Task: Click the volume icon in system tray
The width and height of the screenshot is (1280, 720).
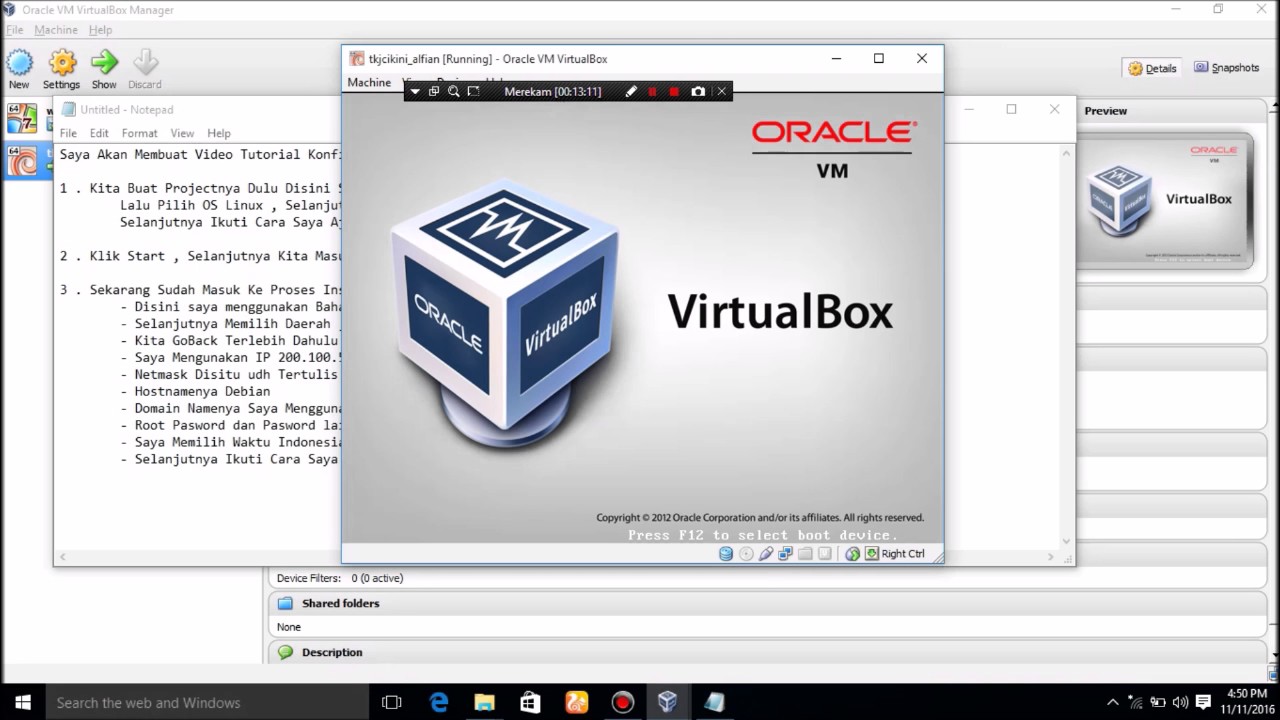Action: pyautogui.click(x=1180, y=702)
